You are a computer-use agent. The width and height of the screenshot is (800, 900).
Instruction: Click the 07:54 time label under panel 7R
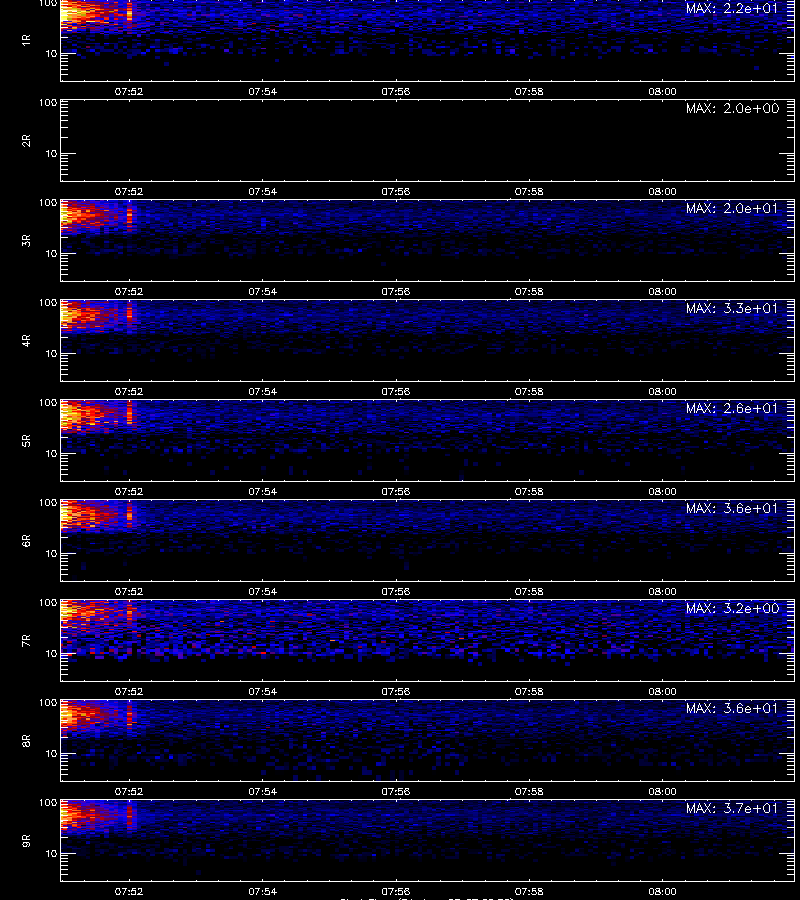pyautogui.click(x=262, y=692)
